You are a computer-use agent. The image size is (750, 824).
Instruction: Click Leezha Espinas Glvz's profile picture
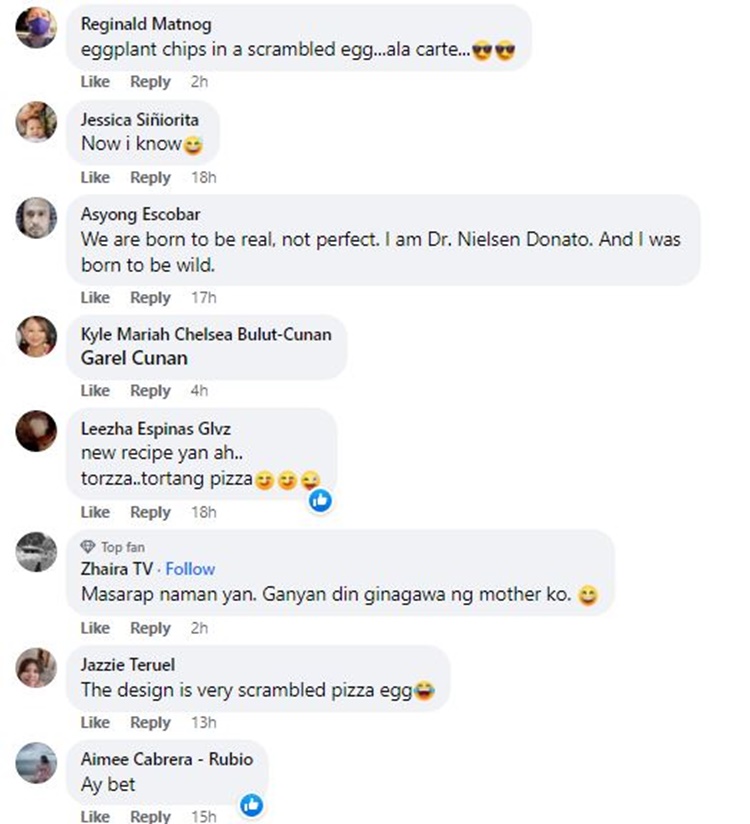[37, 431]
